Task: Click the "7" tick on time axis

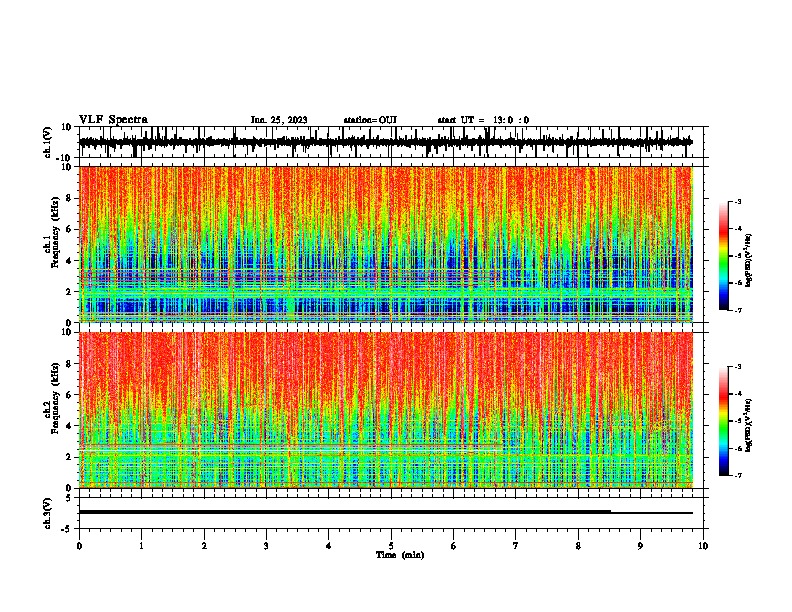Action: tap(516, 546)
